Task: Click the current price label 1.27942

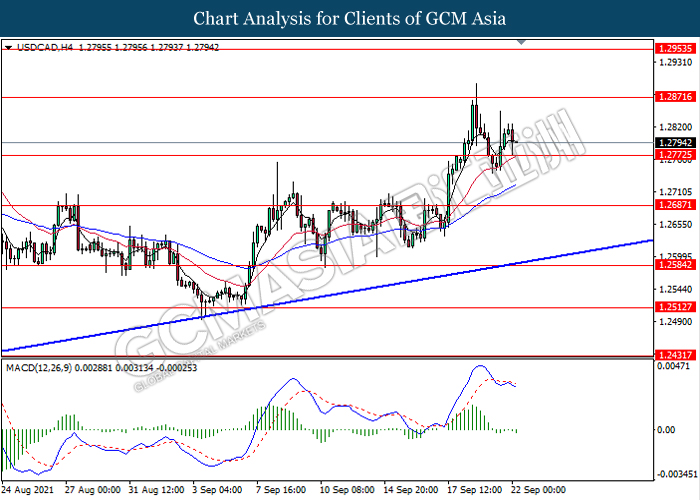Action: [675, 143]
